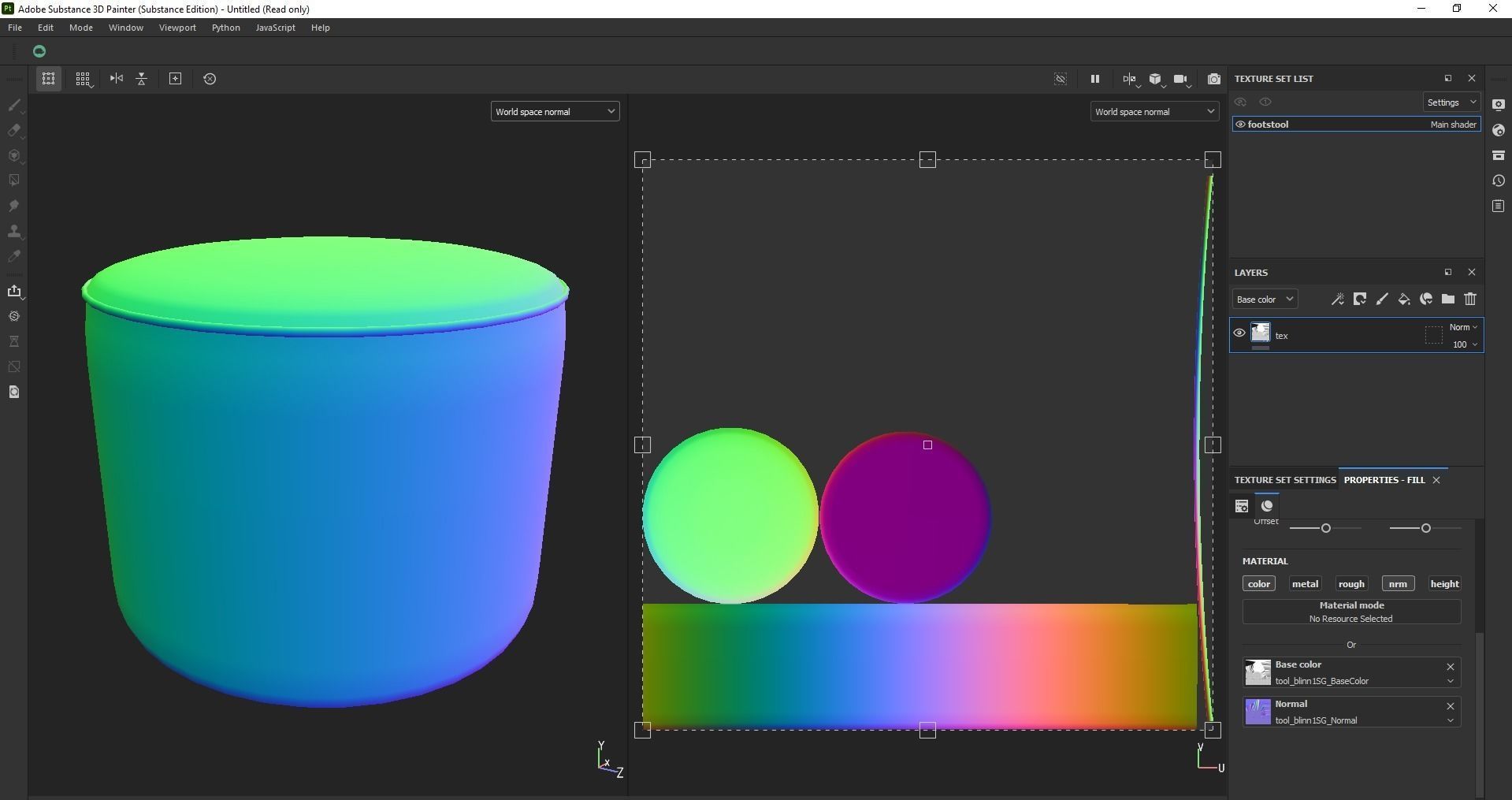Open the Texture Set List Settings dropdown
This screenshot has height=800, width=1512.
(1451, 102)
